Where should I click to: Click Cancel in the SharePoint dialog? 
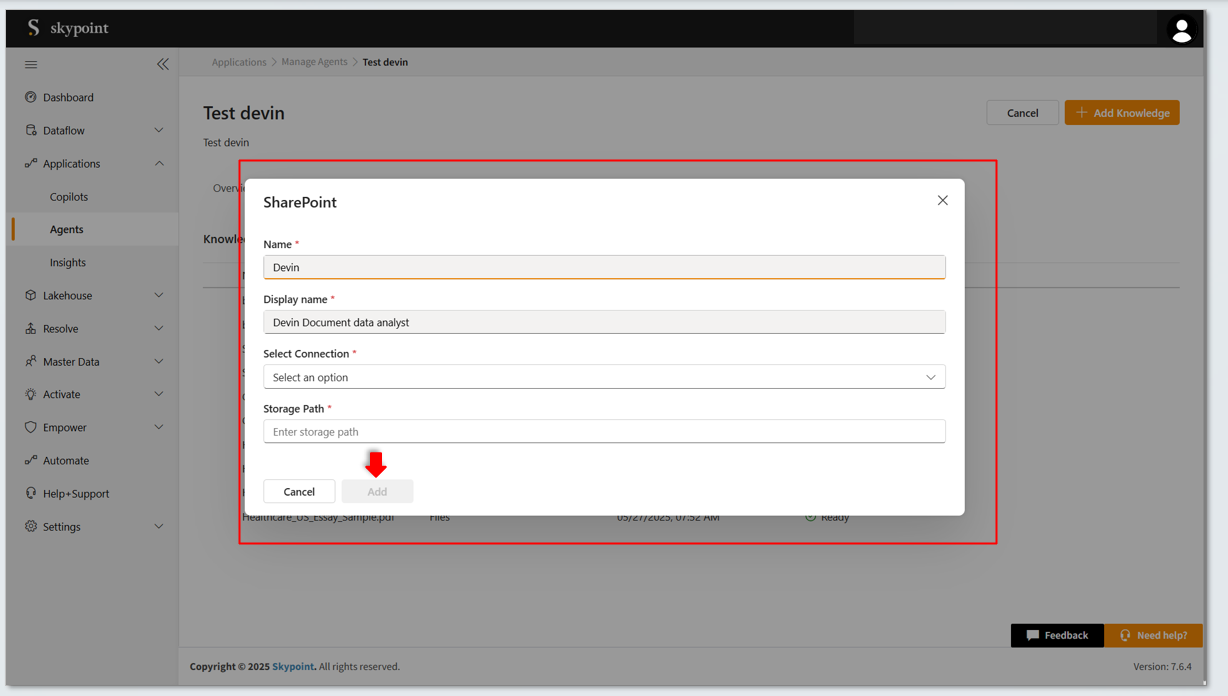[299, 491]
